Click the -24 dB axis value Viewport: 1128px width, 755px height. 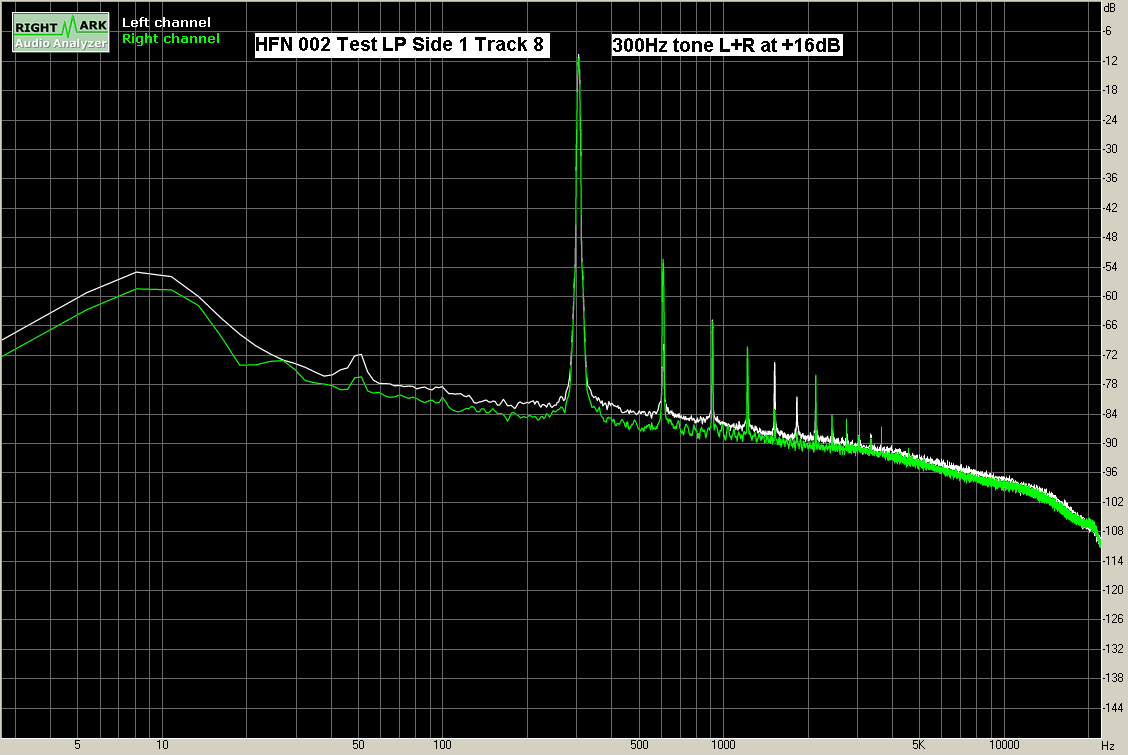pos(1111,119)
